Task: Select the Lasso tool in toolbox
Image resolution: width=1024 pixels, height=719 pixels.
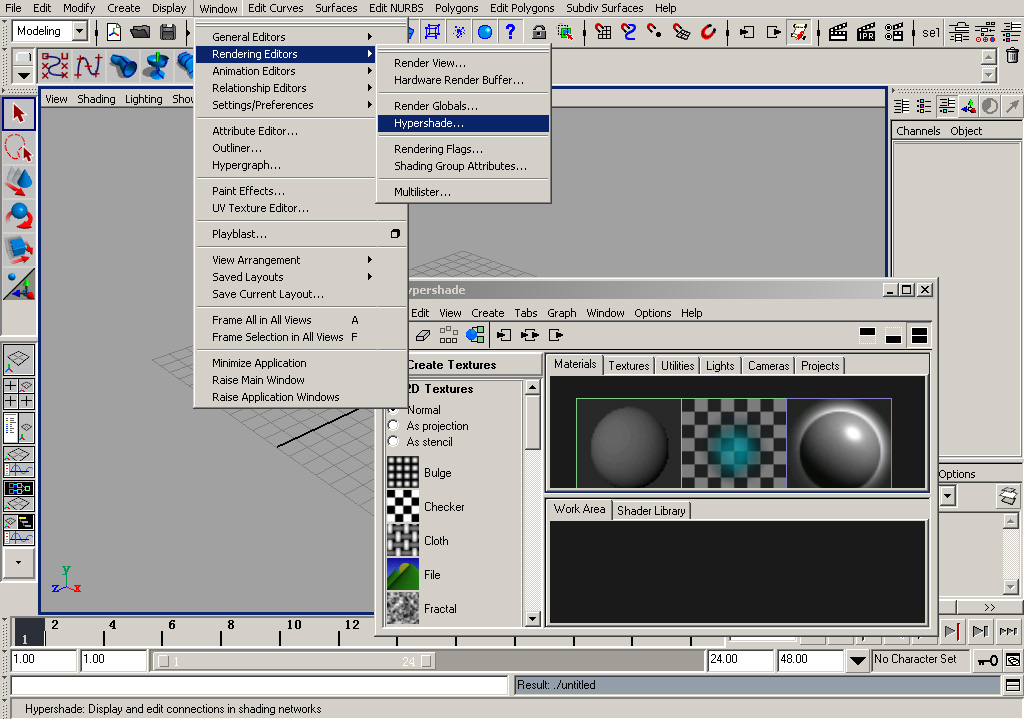Action: pyautogui.click(x=19, y=148)
